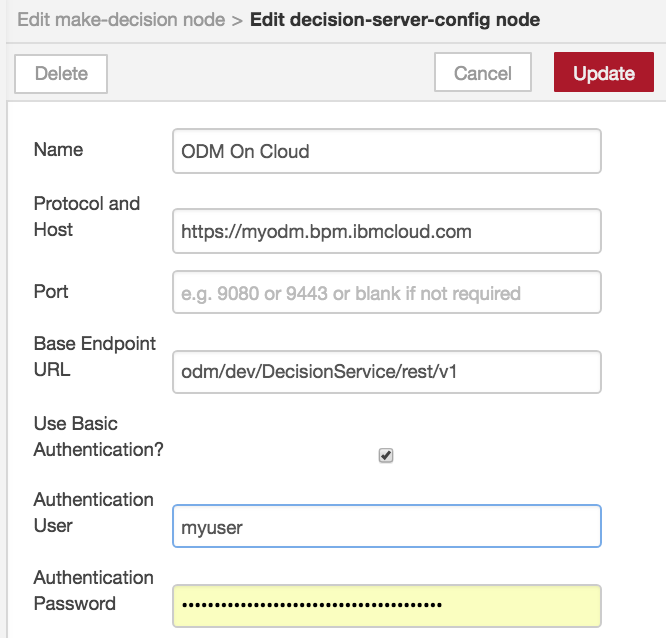Click the Edit decision-server-config node title
Viewport: 666px width, 638px height.
tap(395, 20)
